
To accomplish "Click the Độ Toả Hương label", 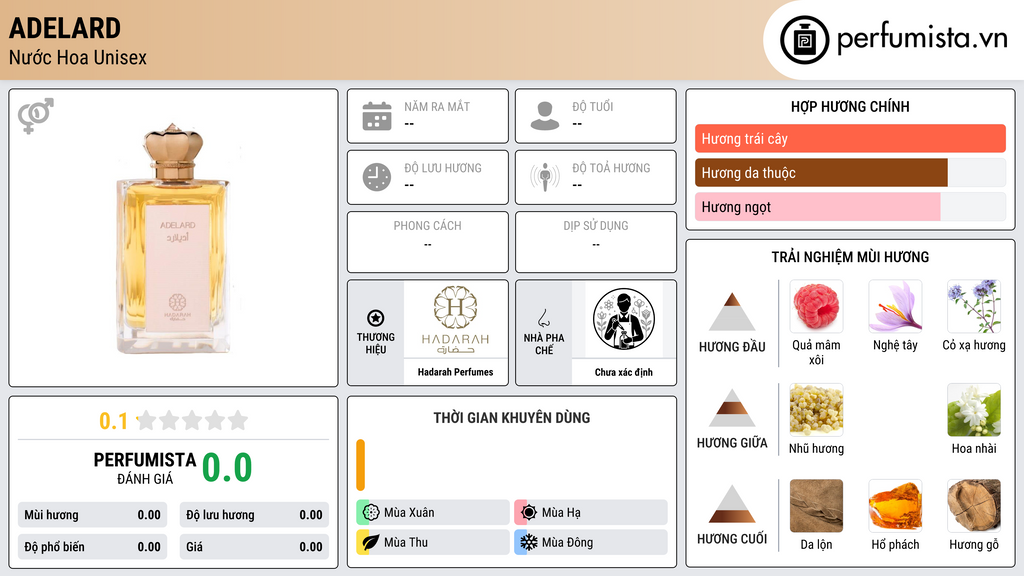I will pyautogui.click(x=611, y=168).
